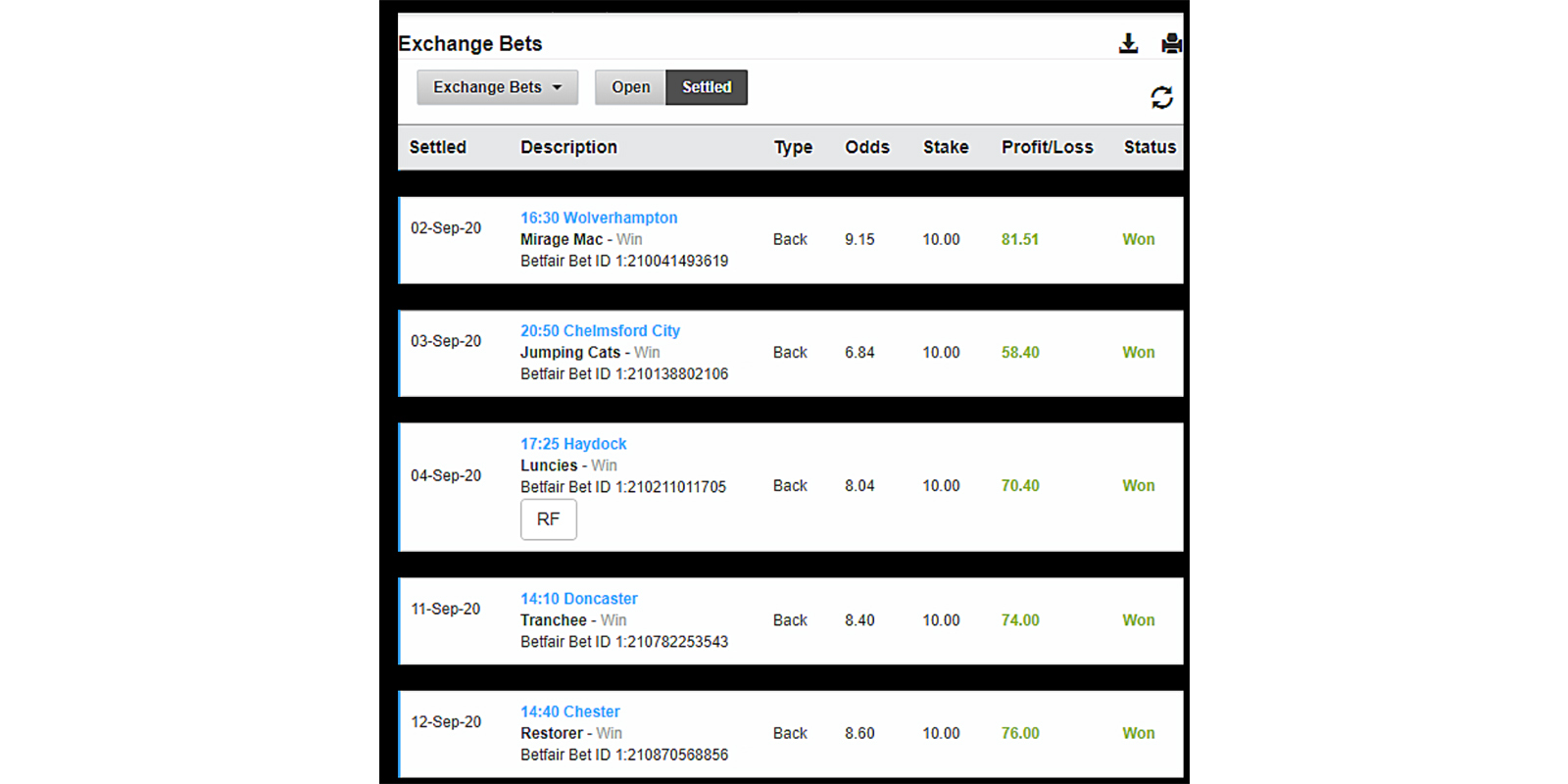Click the Exchange Bets page heading
Screen dimensions: 1568x784
click(470, 44)
